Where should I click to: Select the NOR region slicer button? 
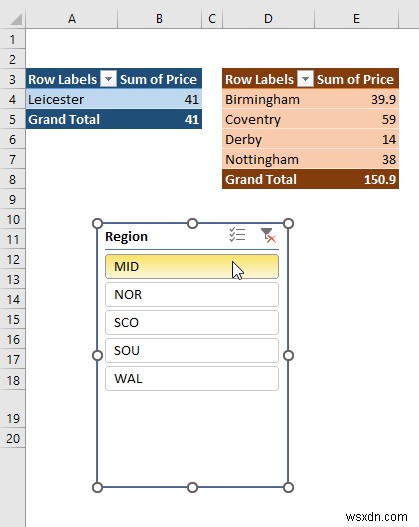coord(192,294)
